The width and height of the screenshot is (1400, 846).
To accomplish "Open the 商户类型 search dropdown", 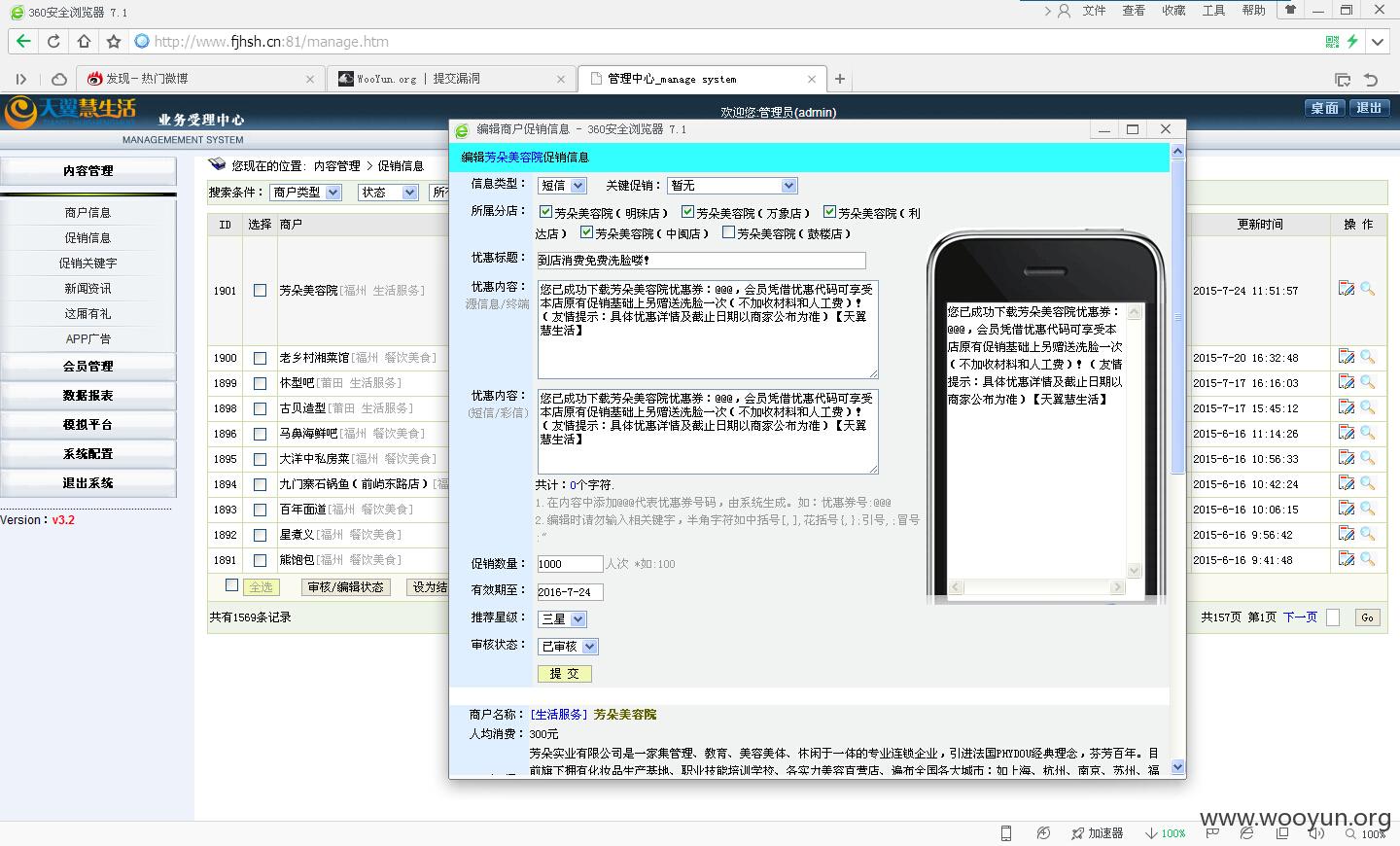I will point(305,193).
